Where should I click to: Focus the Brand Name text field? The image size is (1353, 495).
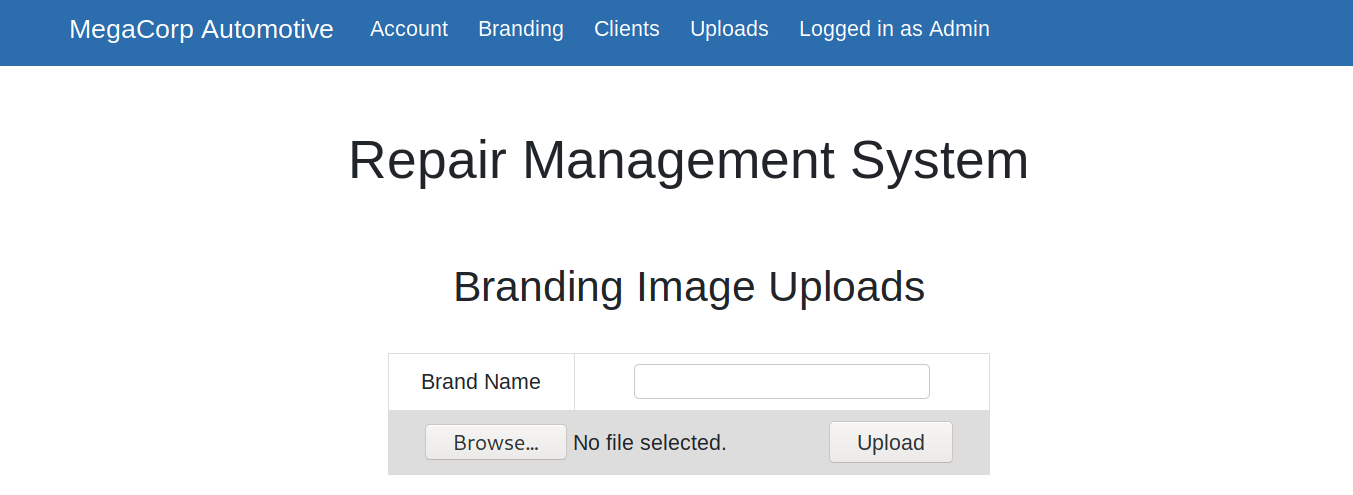point(781,381)
